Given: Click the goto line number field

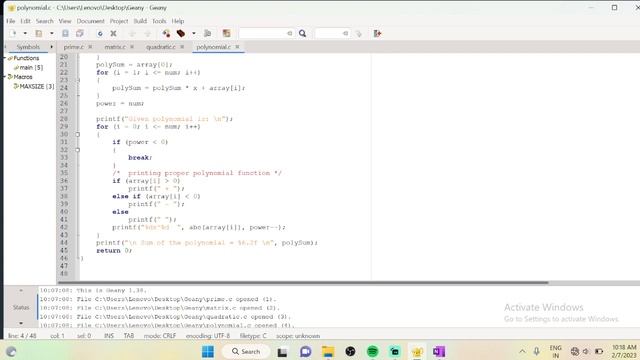Looking at the screenshot, I should coord(331,33).
